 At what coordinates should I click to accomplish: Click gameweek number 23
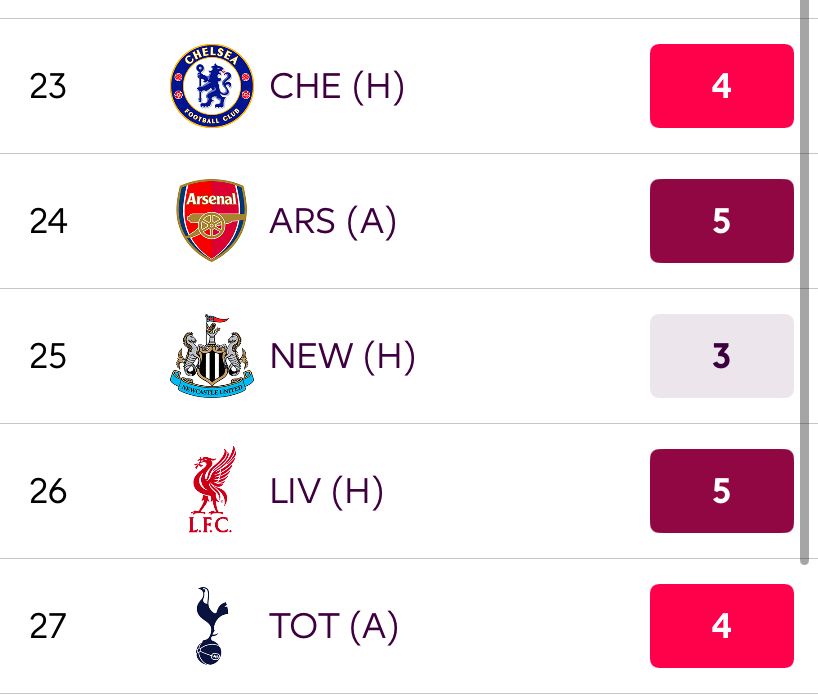click(x=48, y=86)
